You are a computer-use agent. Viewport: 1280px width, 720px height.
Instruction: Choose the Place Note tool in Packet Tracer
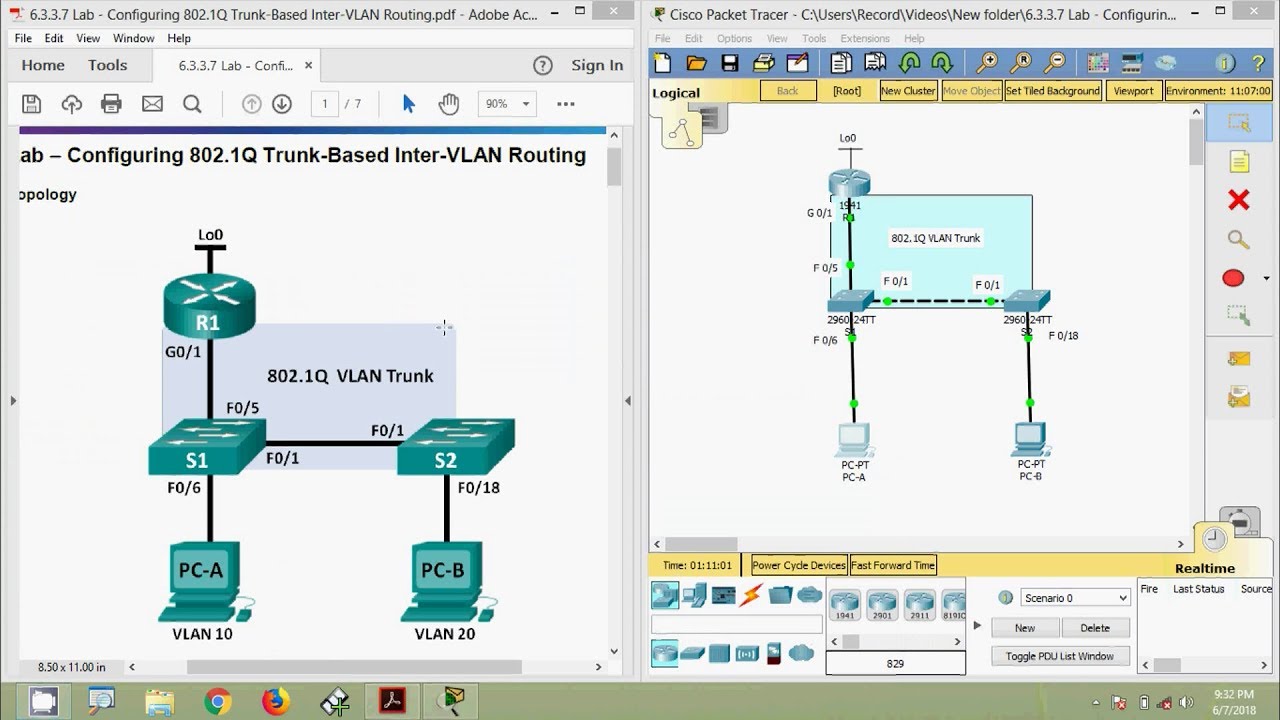[x=1239, y=162]
